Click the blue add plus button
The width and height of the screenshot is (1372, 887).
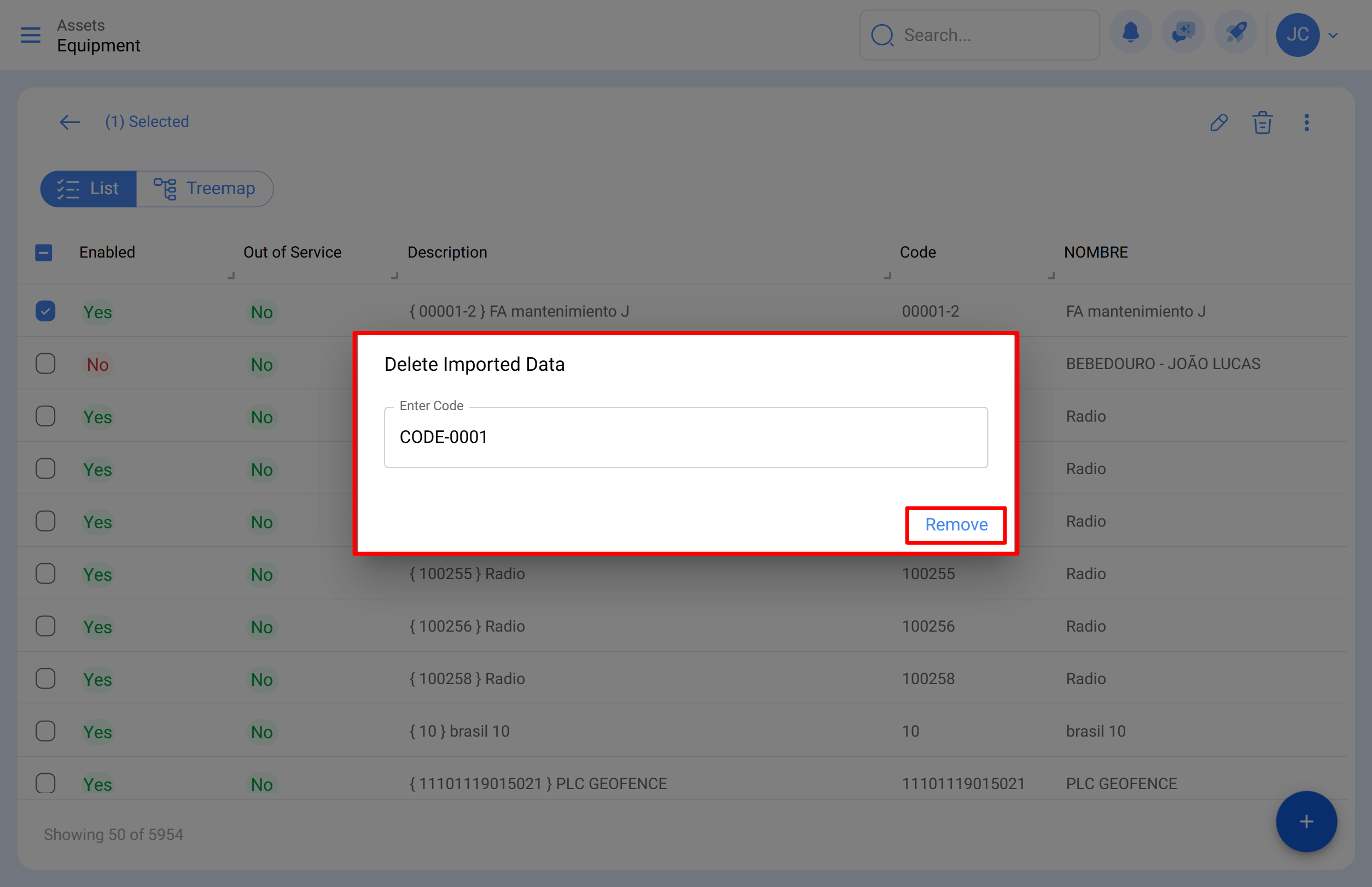point(1306,821)
